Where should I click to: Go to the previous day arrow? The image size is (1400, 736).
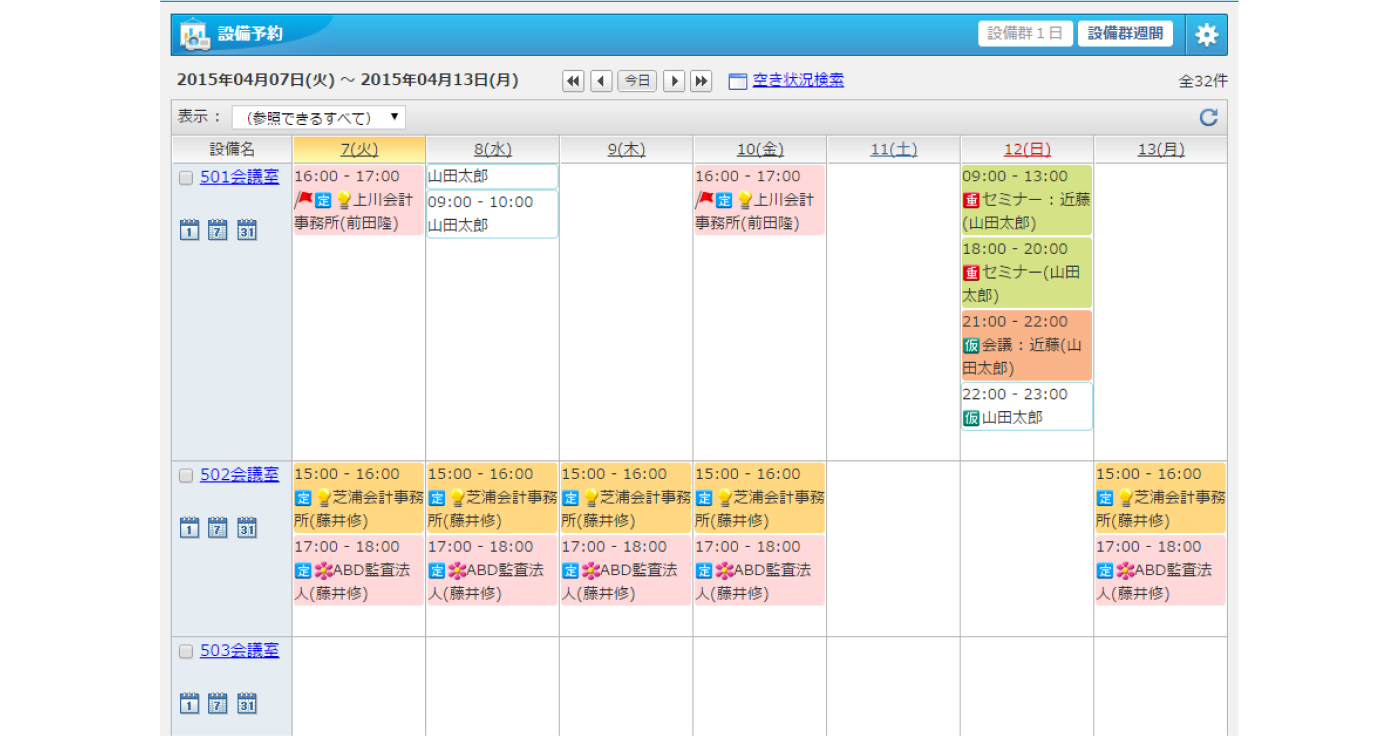click(601, 82)
